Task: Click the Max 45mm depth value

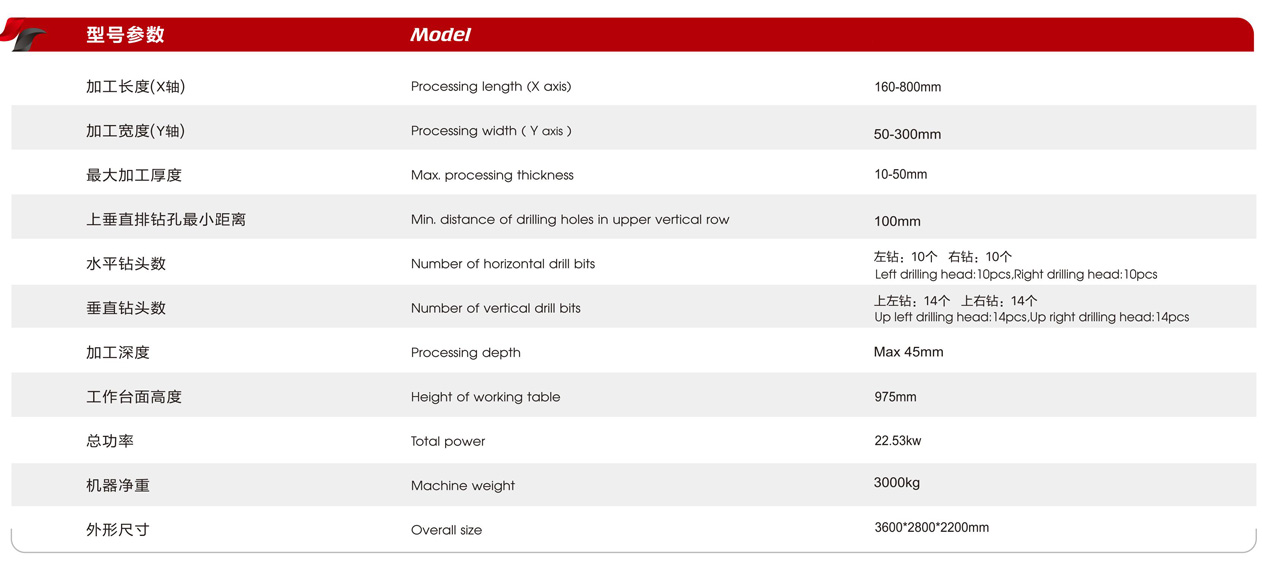Action: (908, 352)
